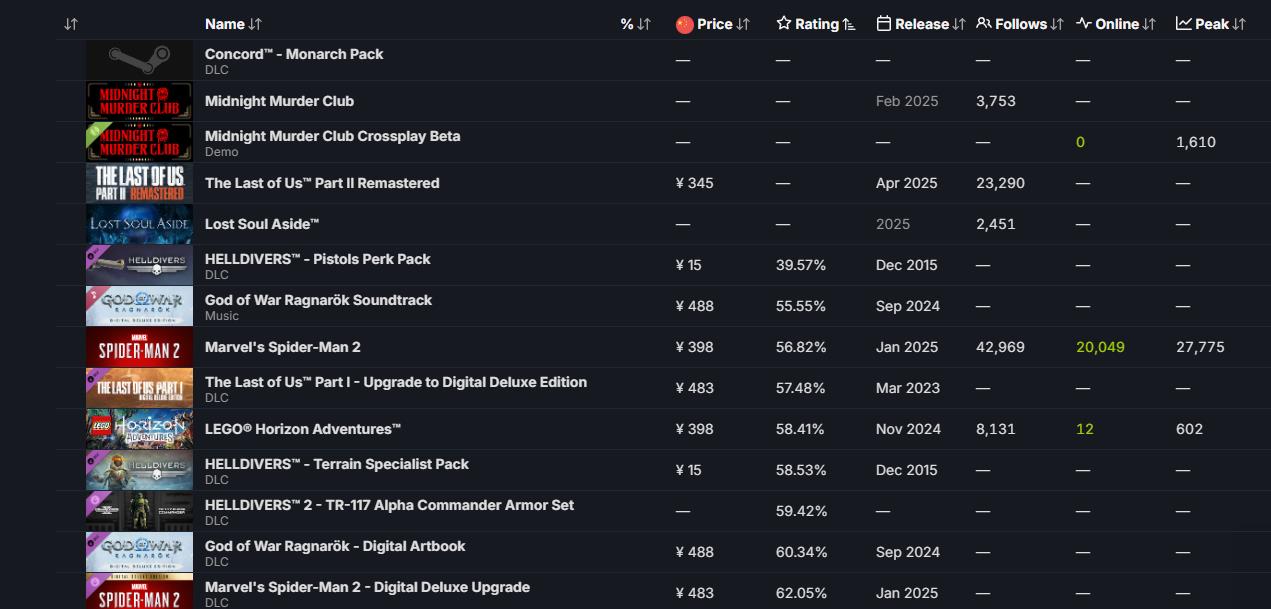Screen dimensions: 1271x609
Task: Click the people icon beside Follows
Action: click(x=984, y=24)
